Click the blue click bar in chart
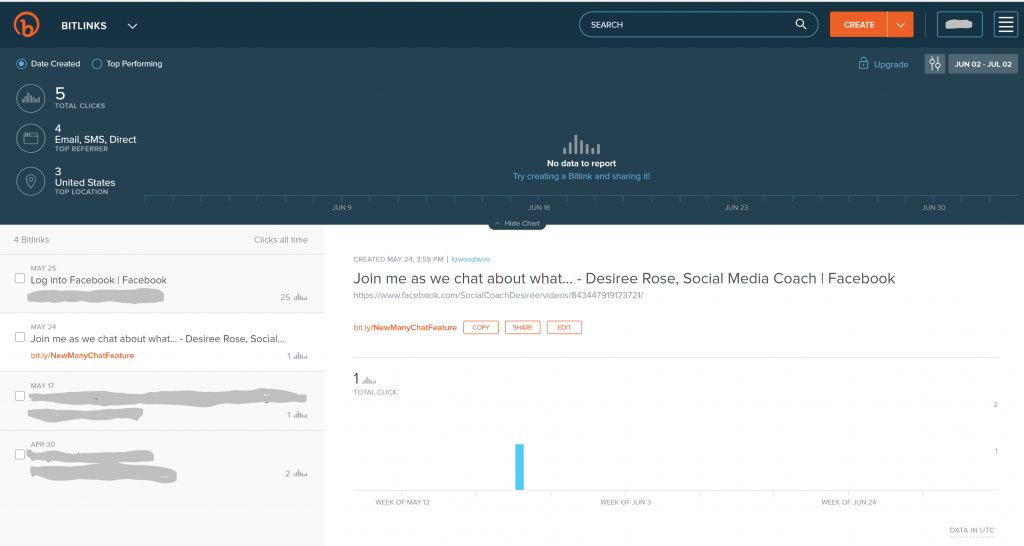This screenshot has height=546, width=1024. click(x=519, y=467)
